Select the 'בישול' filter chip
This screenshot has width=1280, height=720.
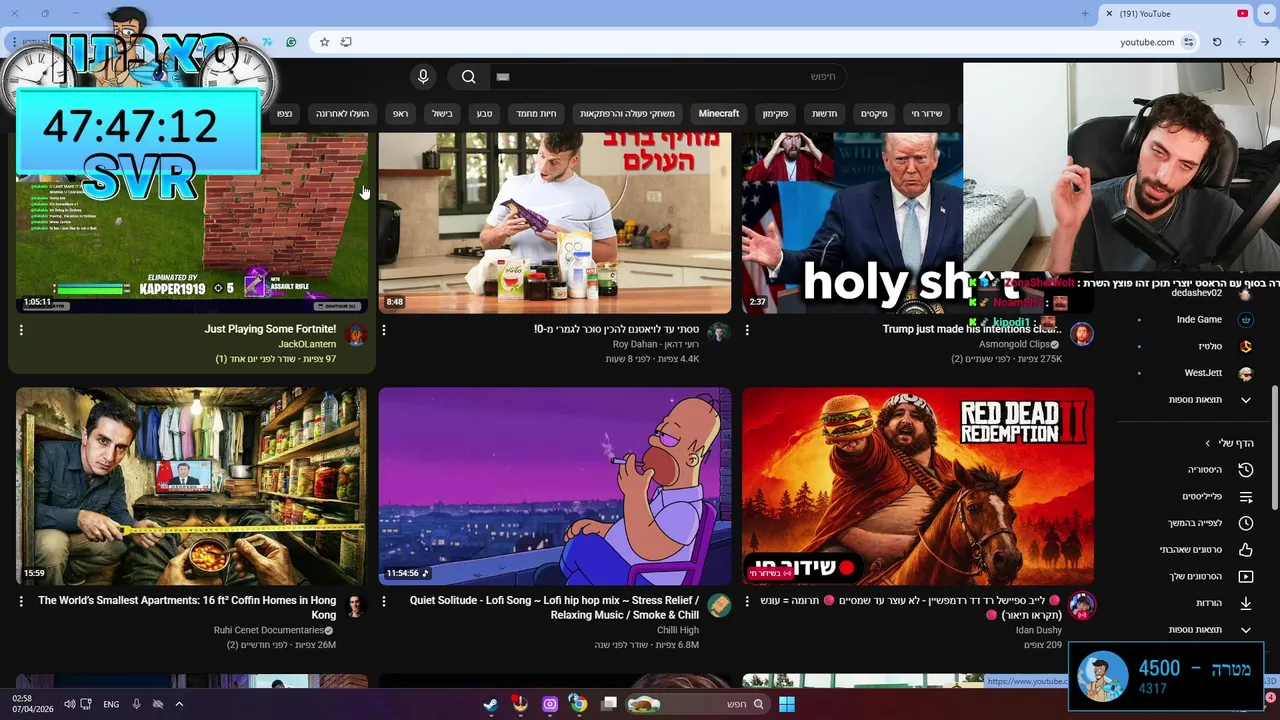click(443, 114)
